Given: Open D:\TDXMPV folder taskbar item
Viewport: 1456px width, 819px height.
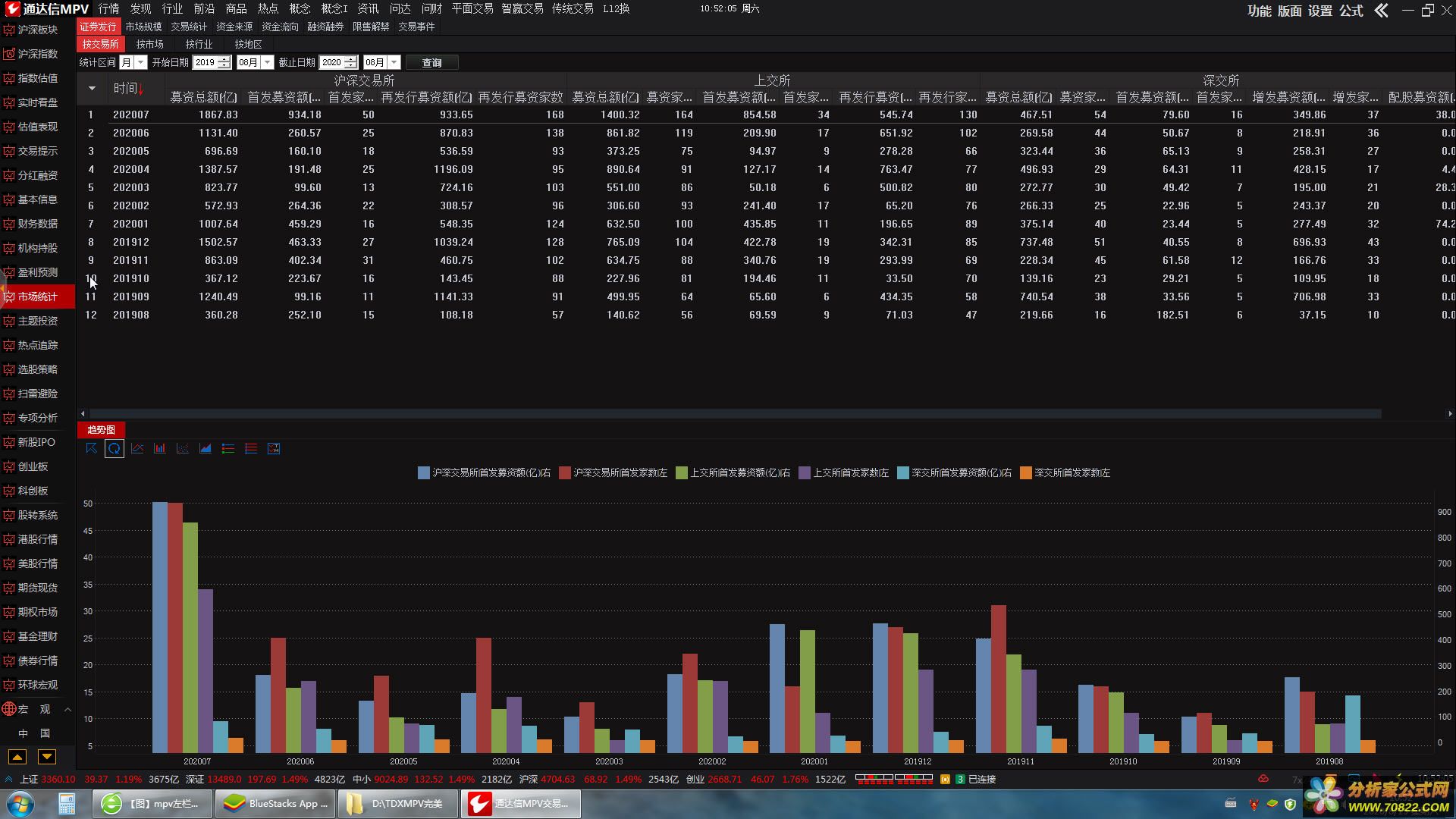Looking at the screenshot, I should (399, 804).
